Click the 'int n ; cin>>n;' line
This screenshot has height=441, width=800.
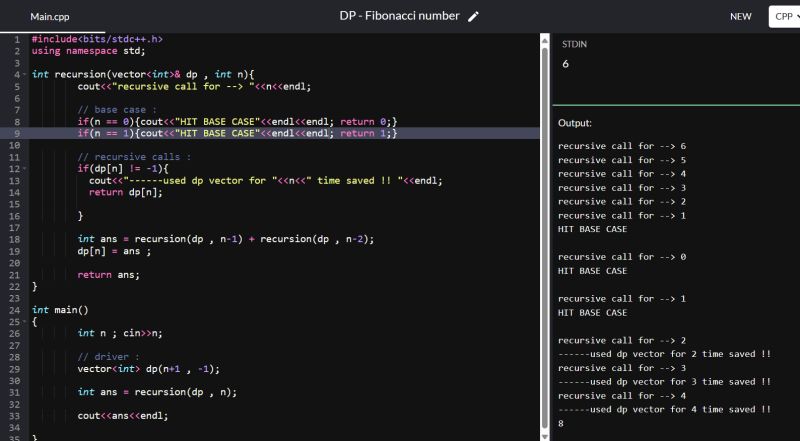[120, 333]
